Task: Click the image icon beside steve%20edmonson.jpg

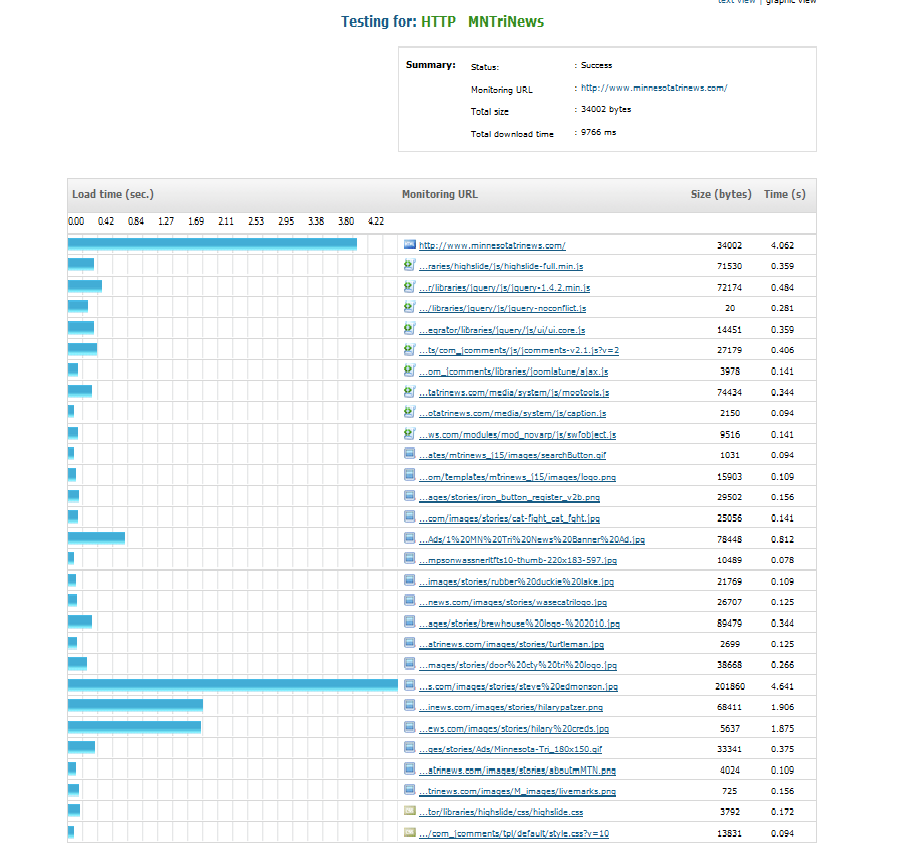Action: pyautogui.click(x=409, y=686)
